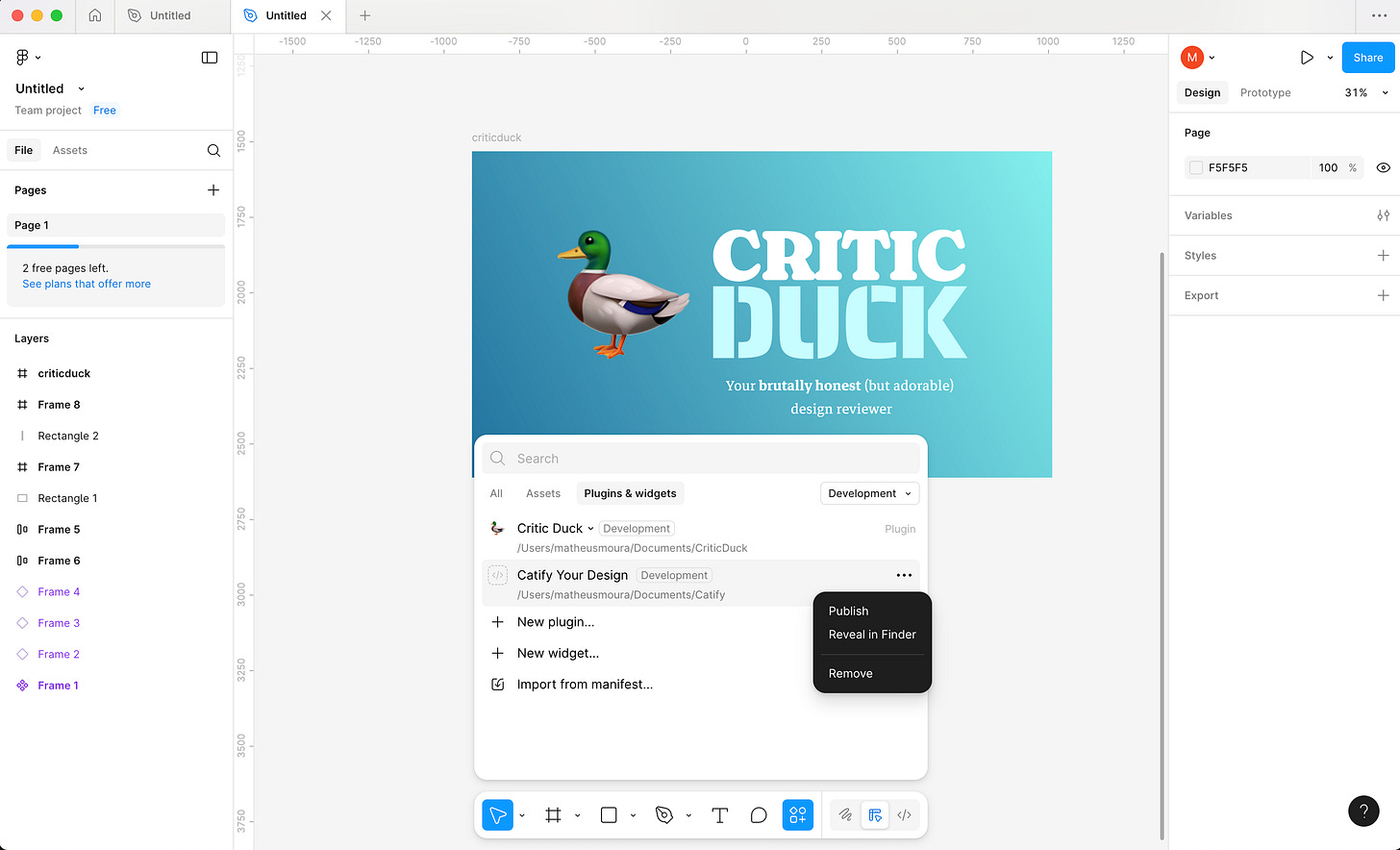Viewport: 1400px width, 850px height.
Task: Click the plugin Search field
Action: pyautogui.click(x=701, y=459)
